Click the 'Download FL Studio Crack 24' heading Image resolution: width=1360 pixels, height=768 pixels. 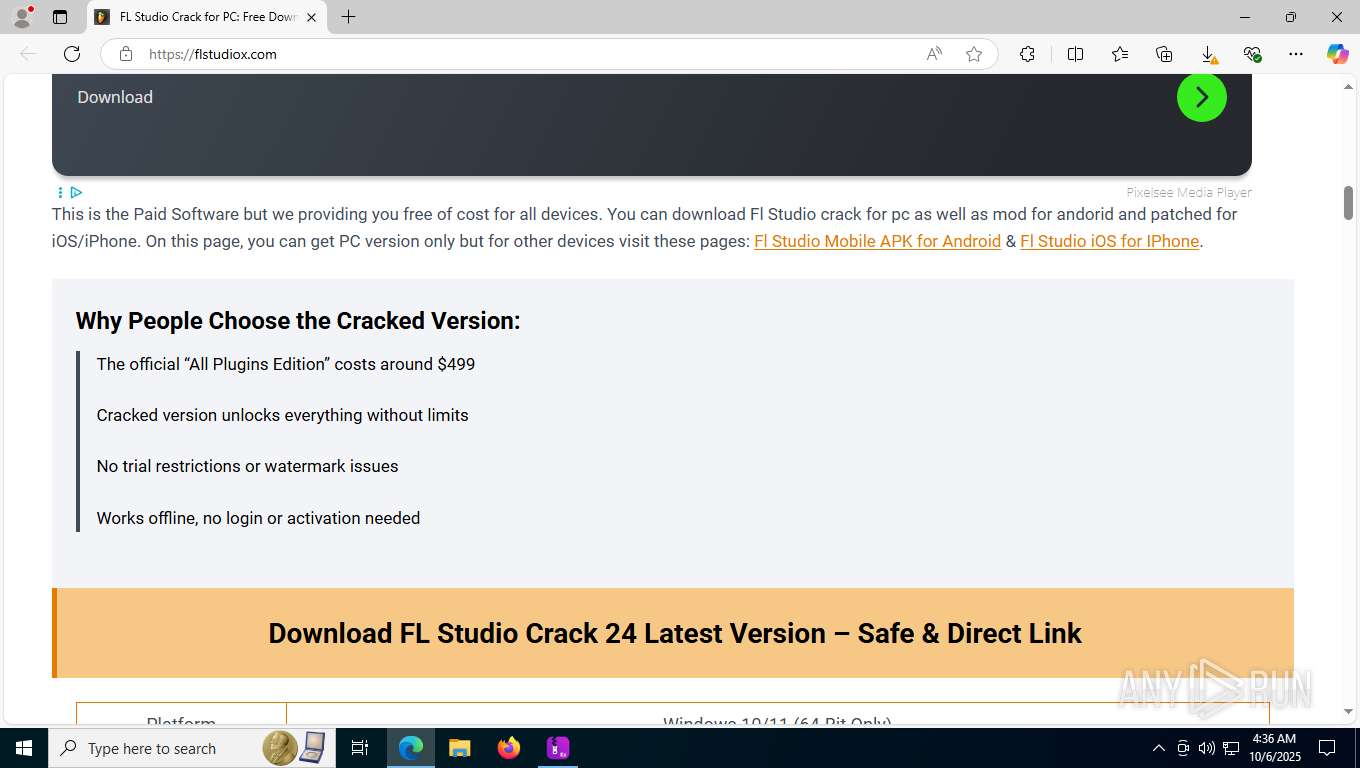(x=675, y=633)
